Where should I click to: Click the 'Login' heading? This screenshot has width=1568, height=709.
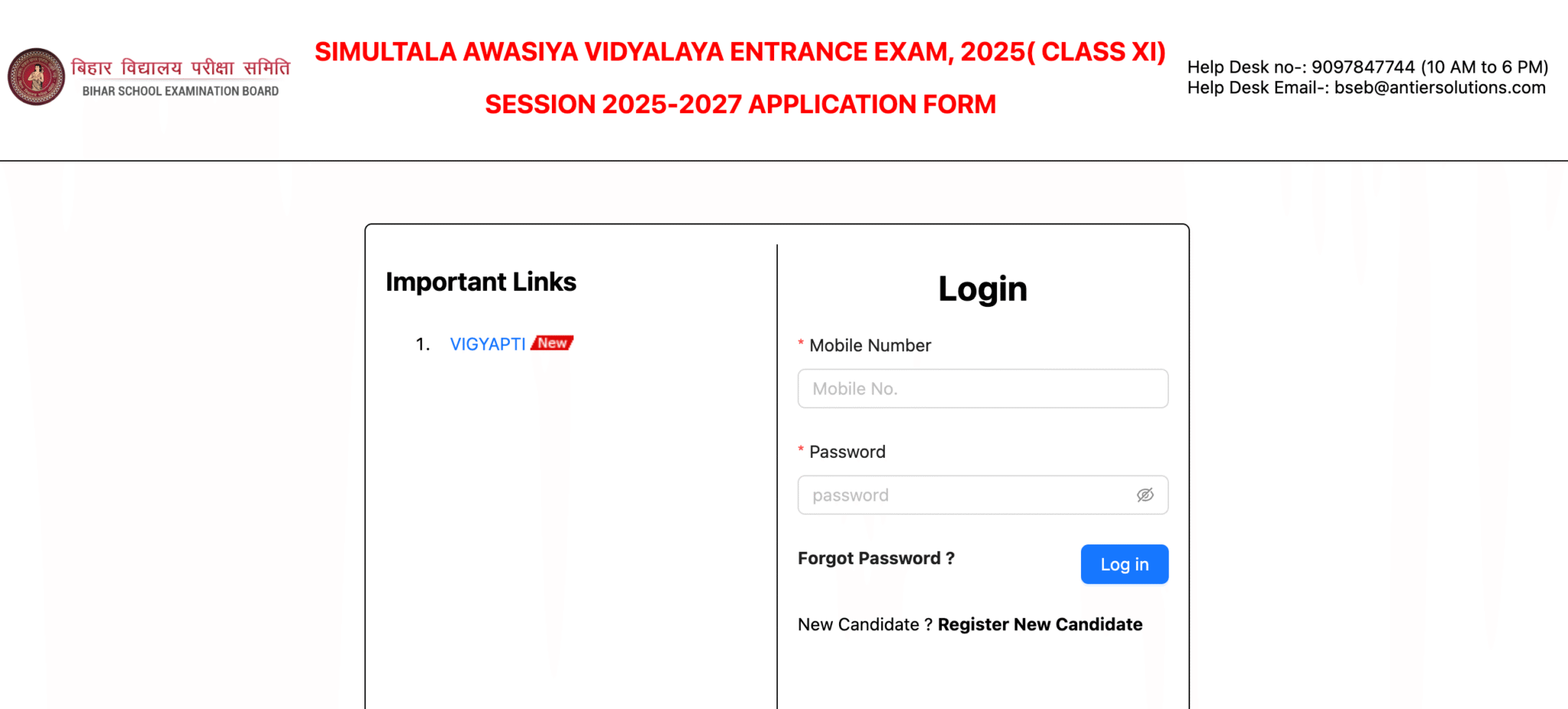[982, 289]
